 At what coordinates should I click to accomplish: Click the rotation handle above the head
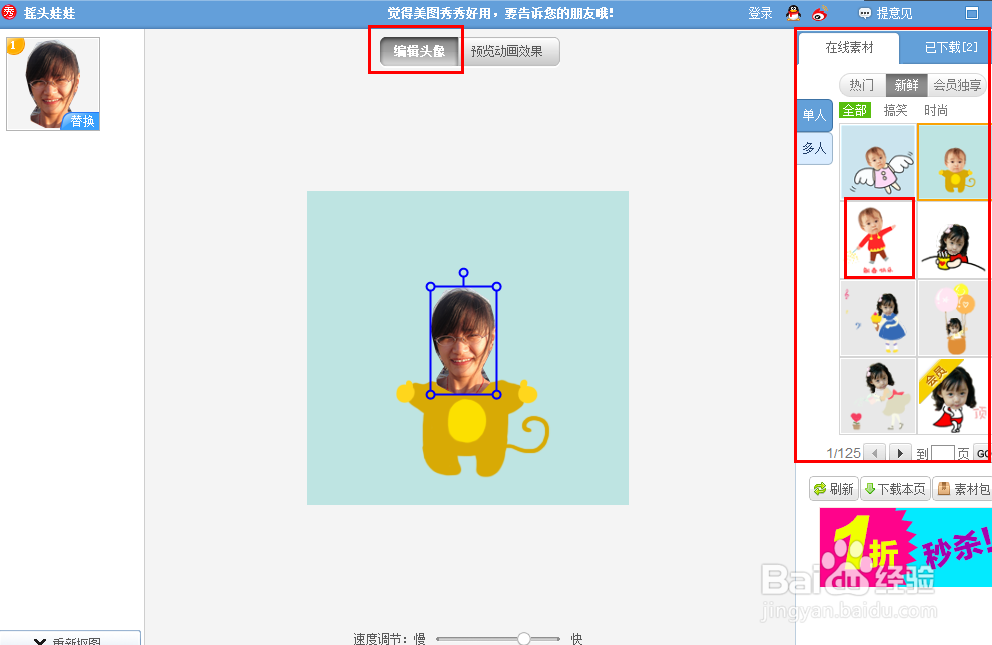pyautogui.click(x=464, y=273)
